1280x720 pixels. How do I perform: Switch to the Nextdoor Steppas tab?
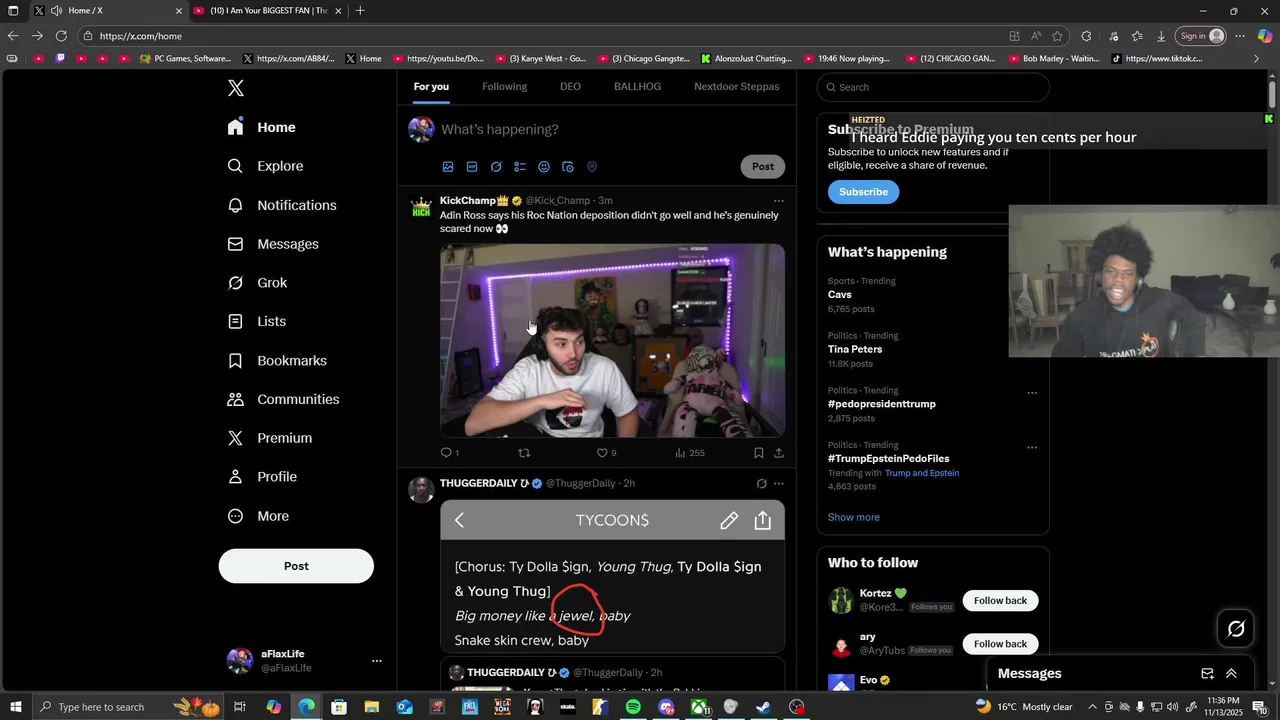[737, 87]
